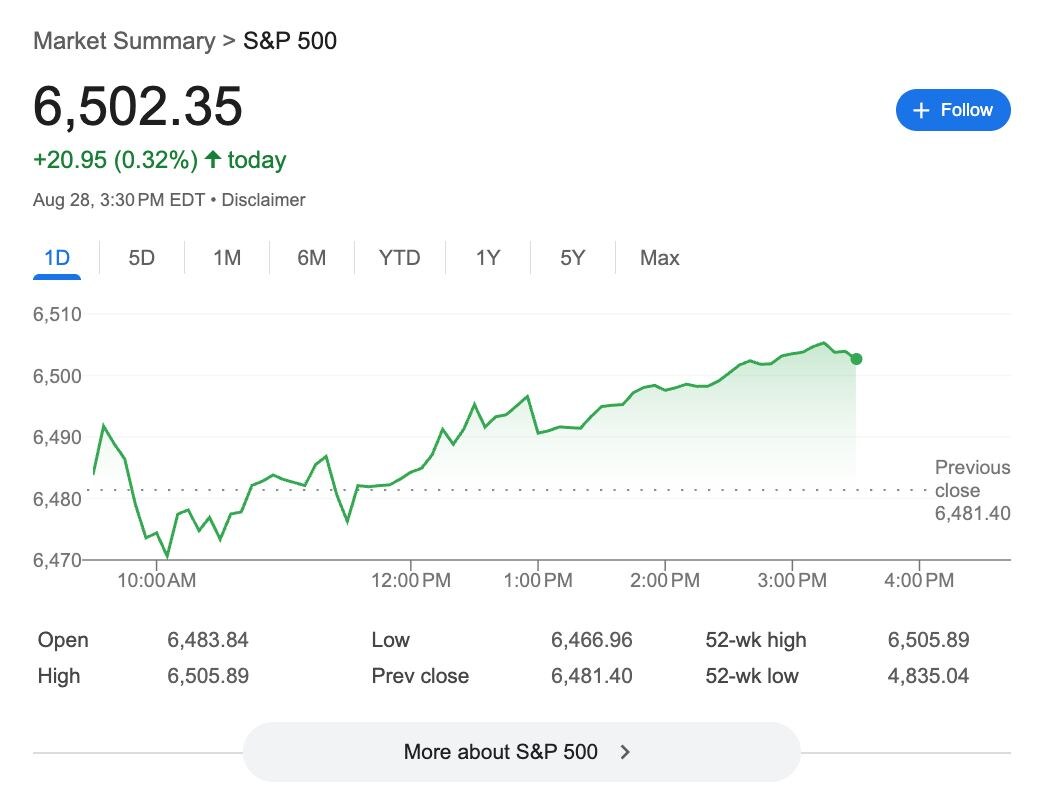Click the plus icon in Follow button
1046x804 pixels.
922,110
